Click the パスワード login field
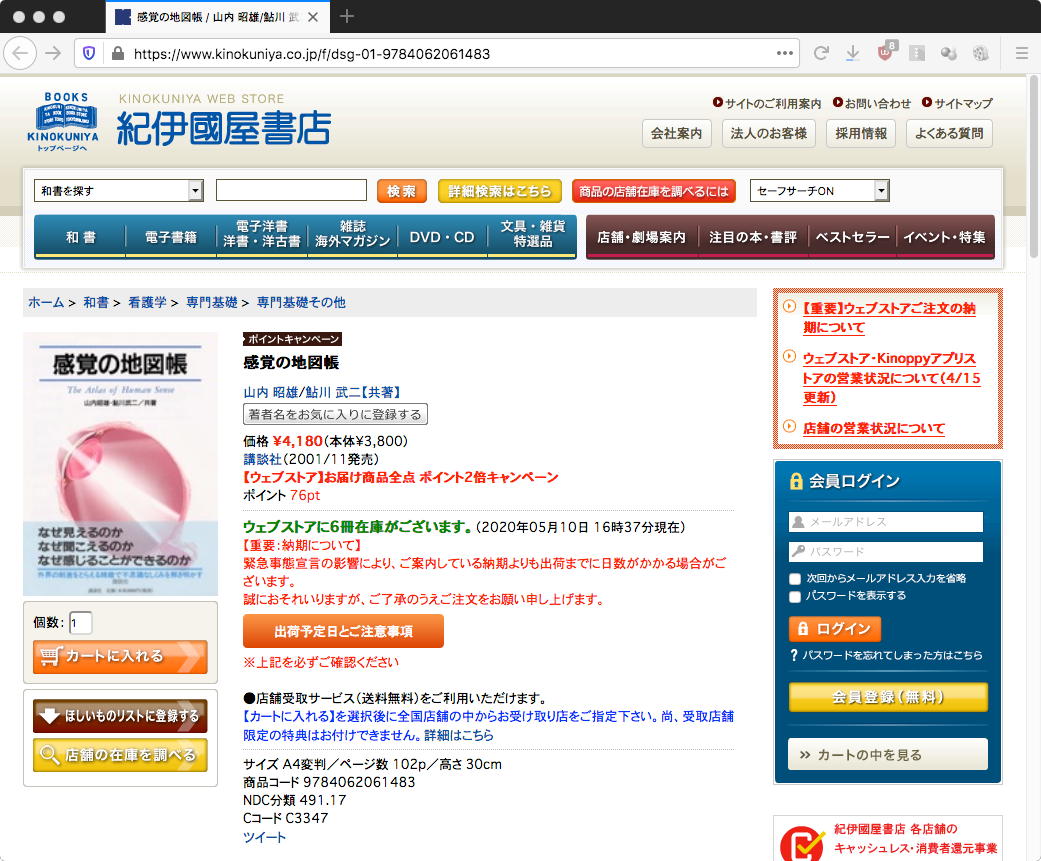Viewport: 1041px width, 861px height. point(886,552)
